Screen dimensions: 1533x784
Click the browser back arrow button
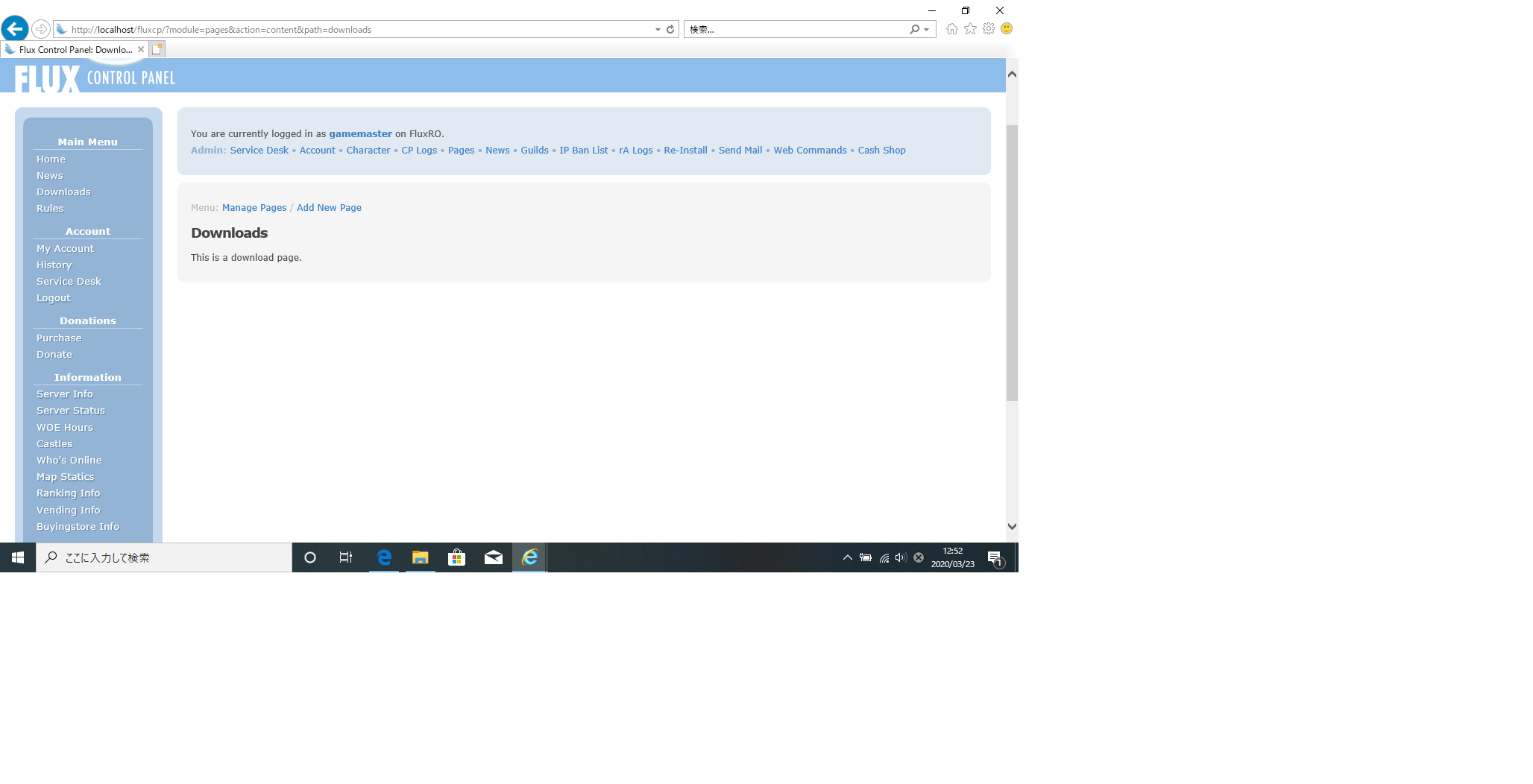[15, 29]
